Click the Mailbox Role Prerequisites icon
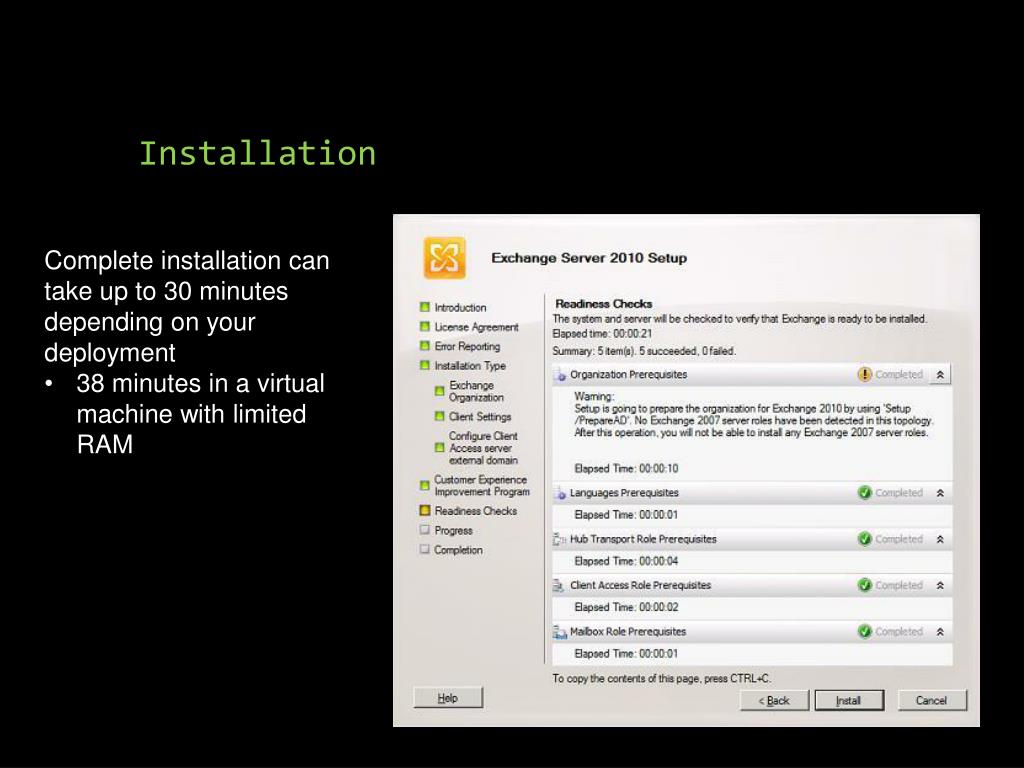This screenshot has height=768, width=1024. click(560, 632)
